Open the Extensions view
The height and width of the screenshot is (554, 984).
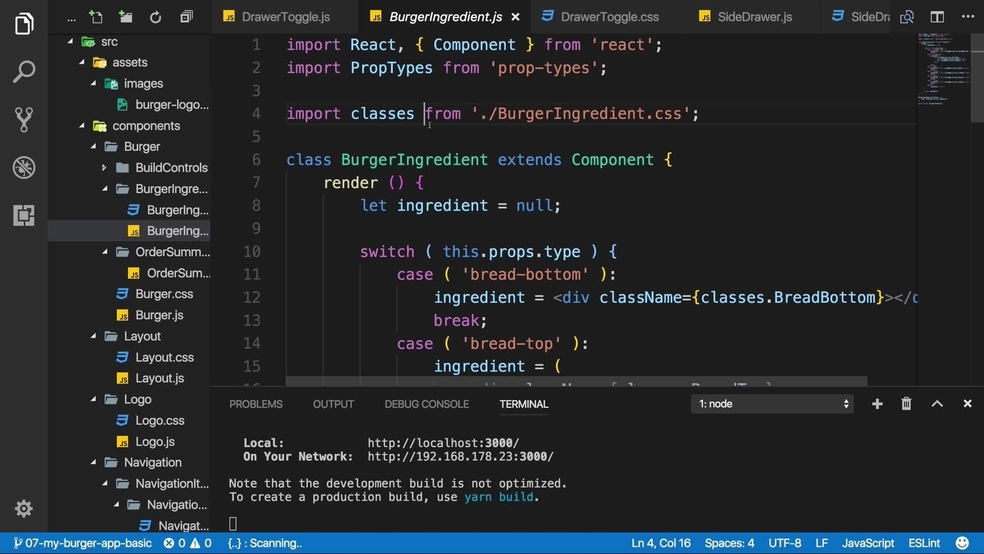24,215
